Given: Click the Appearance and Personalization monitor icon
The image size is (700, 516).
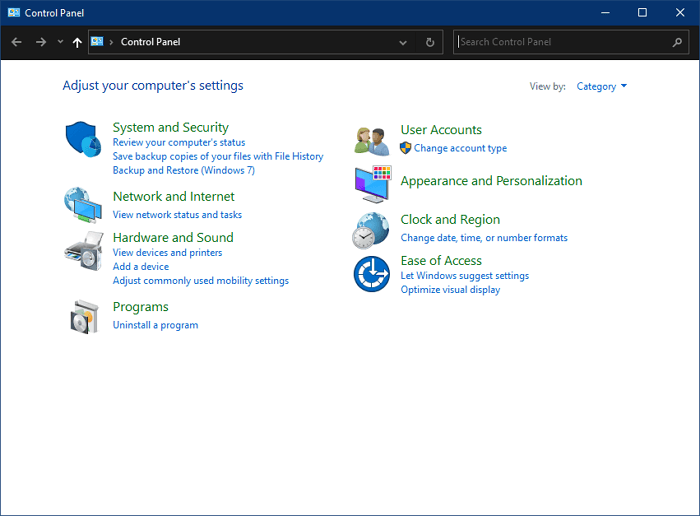Looking at the screenshot, I should [x=371, y=184].
